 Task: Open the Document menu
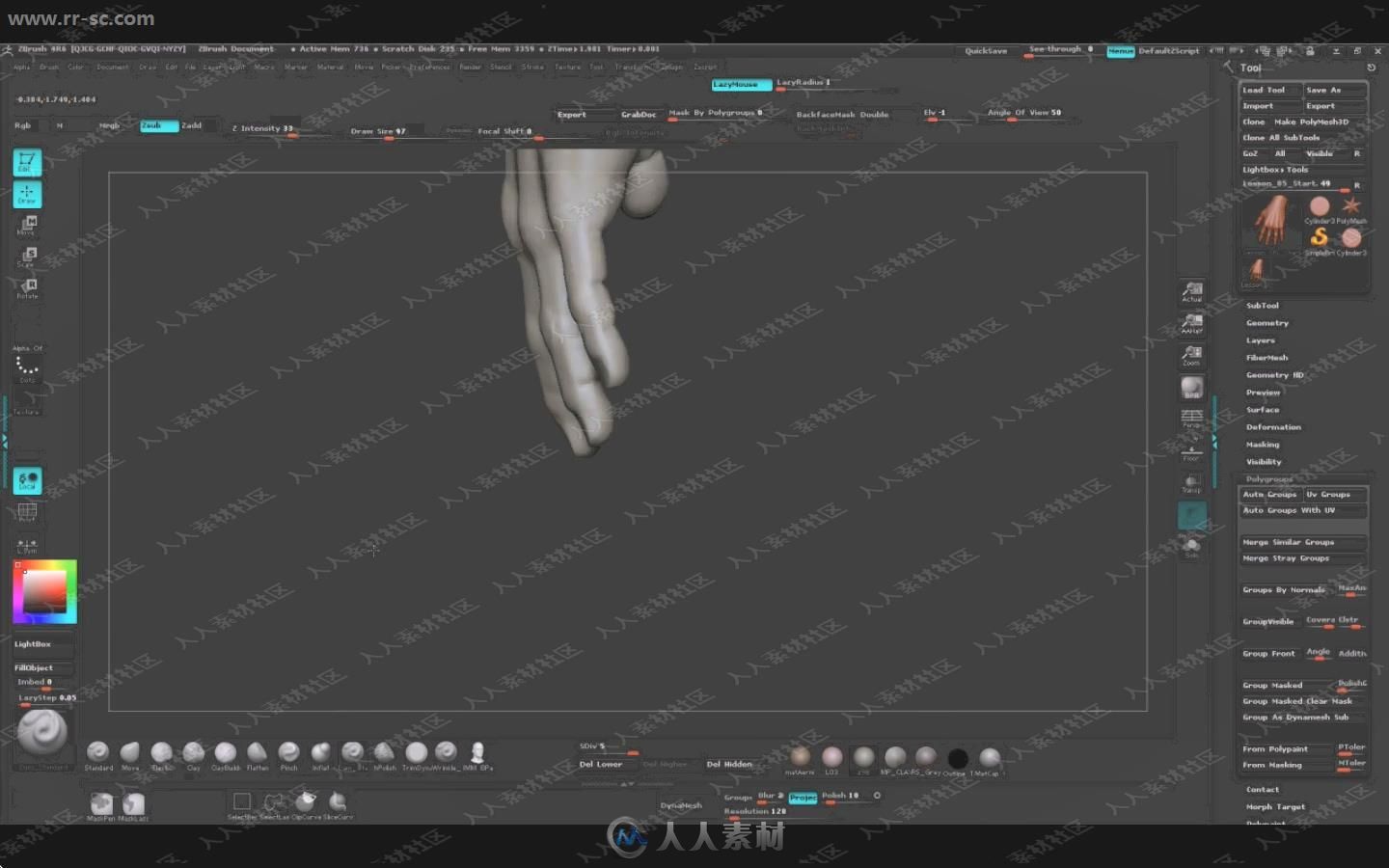pos(112,68)
